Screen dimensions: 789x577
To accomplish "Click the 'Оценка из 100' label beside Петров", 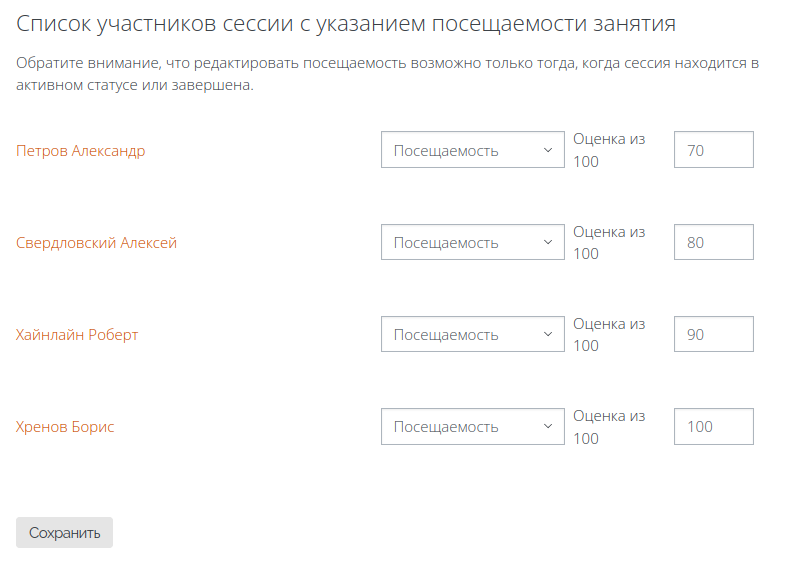I will 609,150.
